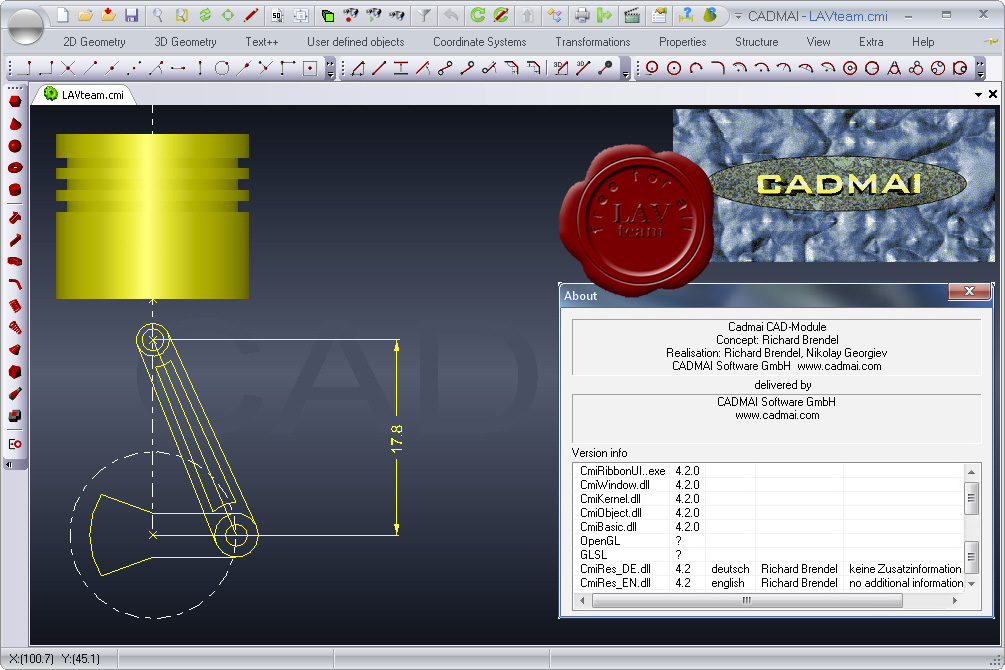
Task: Open the quick access toolbar customize dropdown
Action: pyautogui.click(x=738, y=16)
